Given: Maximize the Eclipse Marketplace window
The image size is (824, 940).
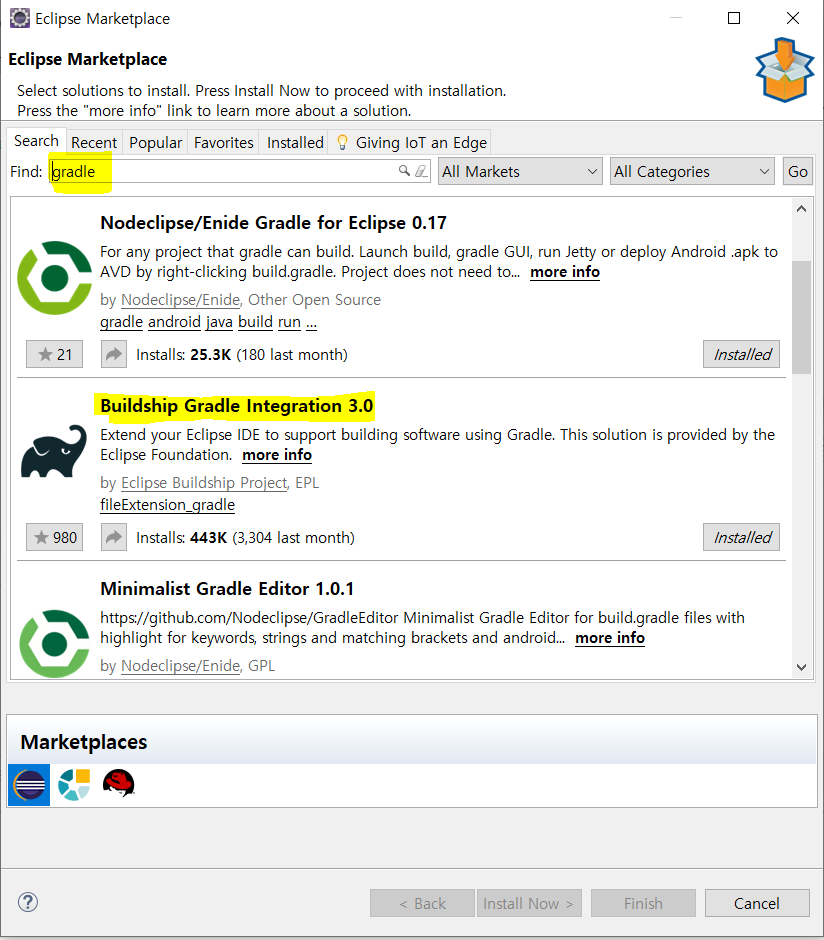Looking at the screenshot, I should [734, 19].
